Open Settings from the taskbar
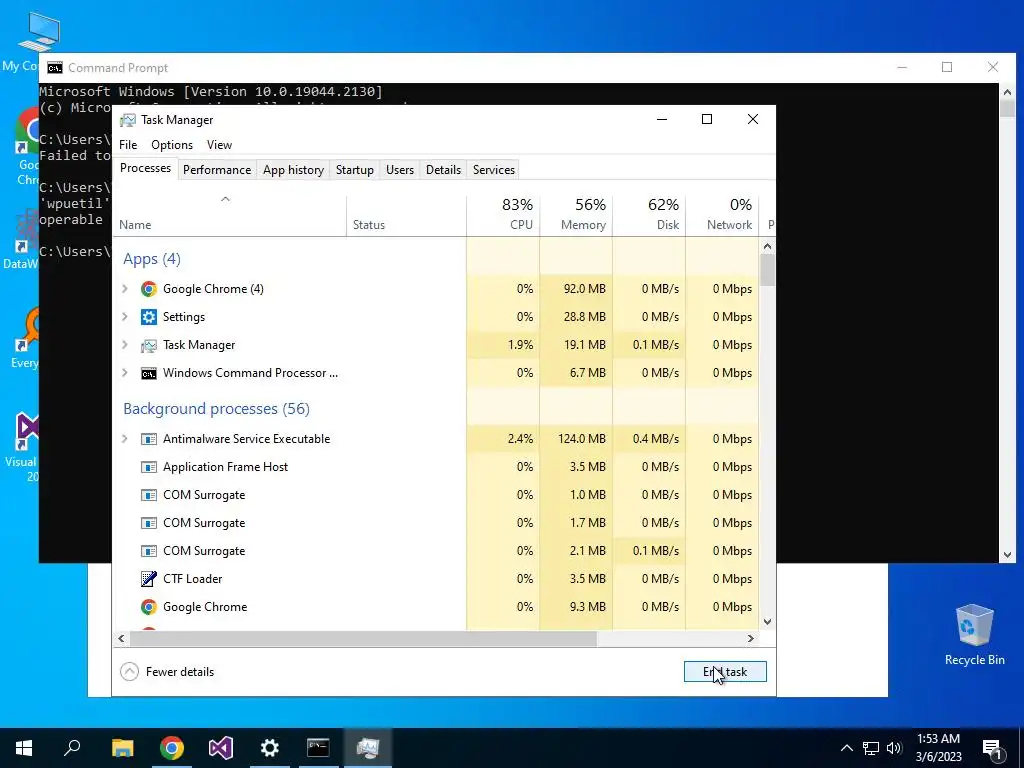This screenshot has width=1024, height=768. click(x=269, y=748)
